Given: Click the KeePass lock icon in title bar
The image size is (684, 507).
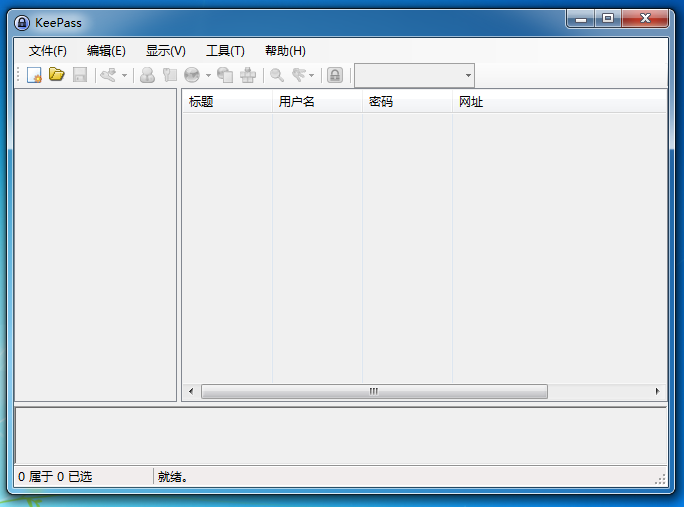Looking at the screenshot, I should 22,23.
